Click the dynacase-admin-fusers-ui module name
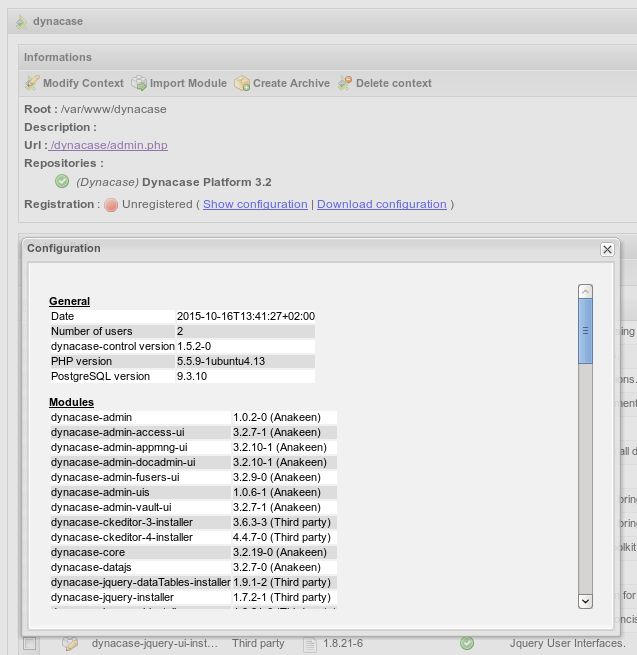637x655 pixels. click(x=115, y=477)
